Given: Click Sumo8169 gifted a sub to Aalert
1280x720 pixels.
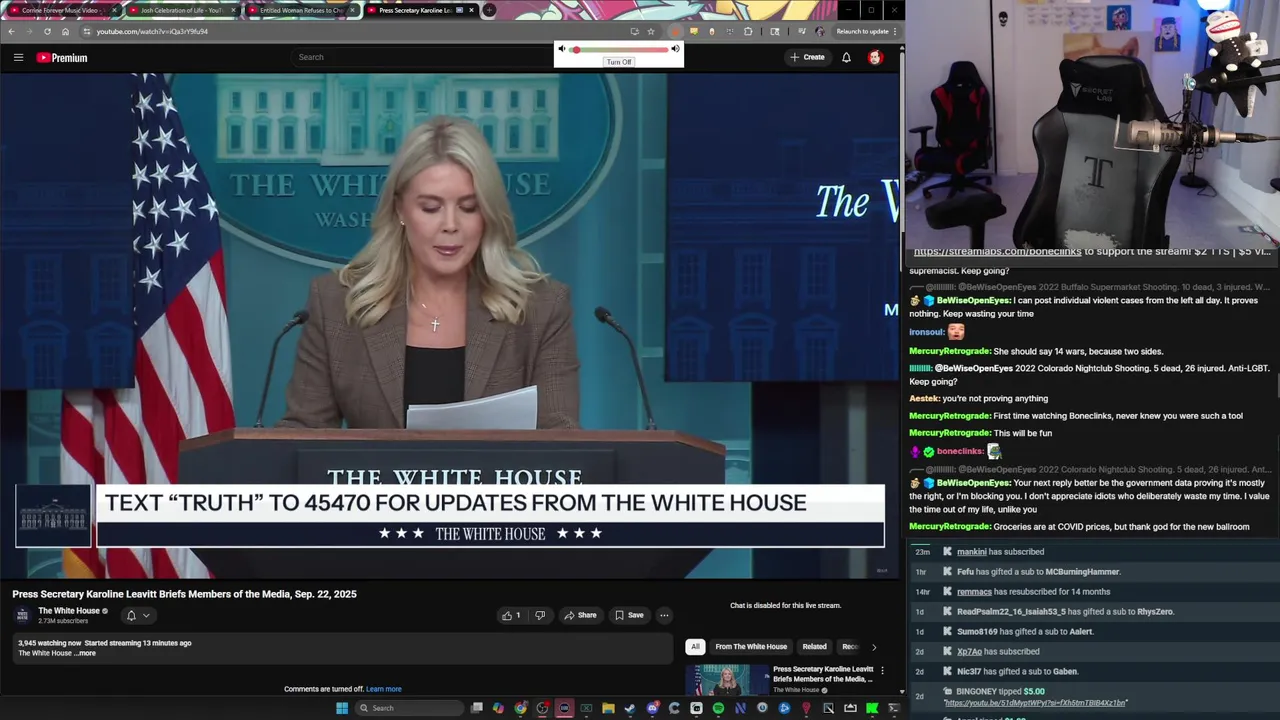Looking at the screenshot, I should point(1025,632).
